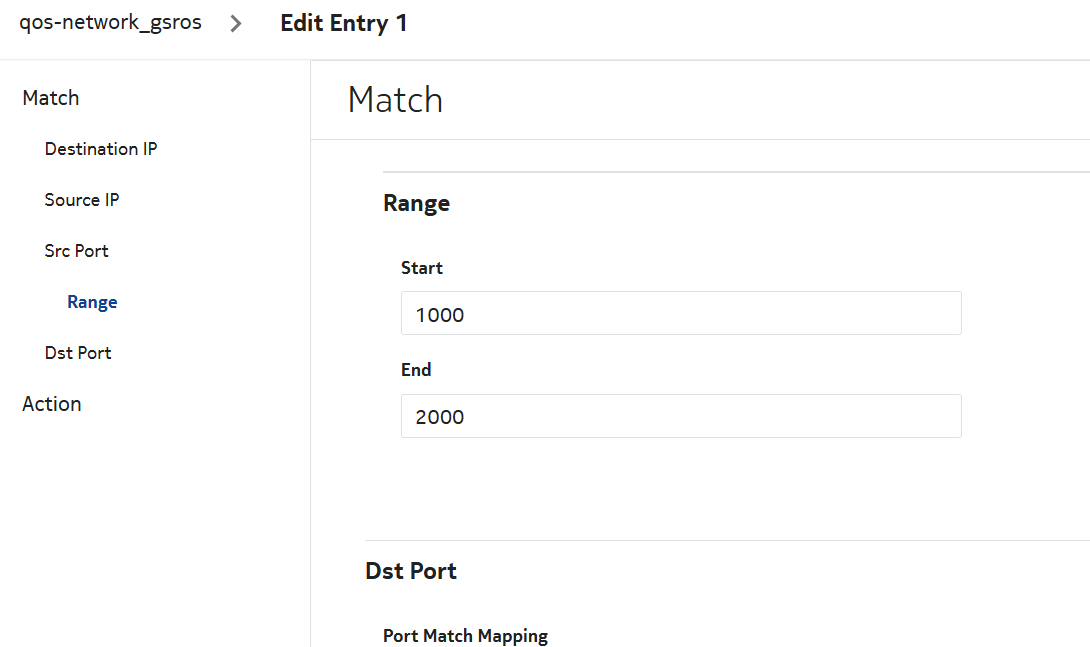
Task: Click the Start field label
Action: click(x=422, y=268)
